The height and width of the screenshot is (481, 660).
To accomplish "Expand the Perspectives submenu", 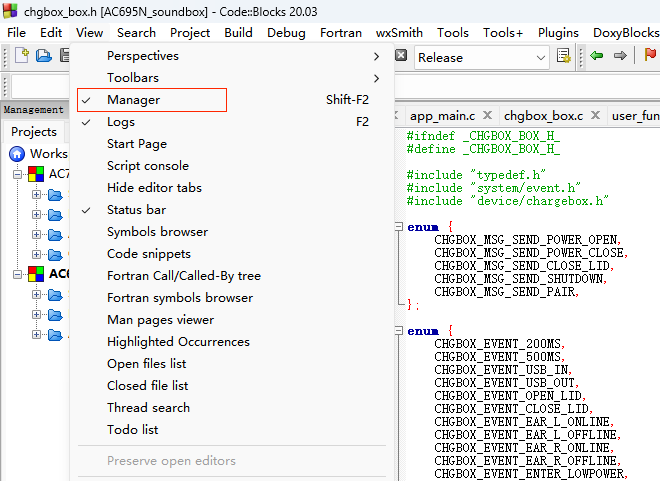I will [232, 56].
